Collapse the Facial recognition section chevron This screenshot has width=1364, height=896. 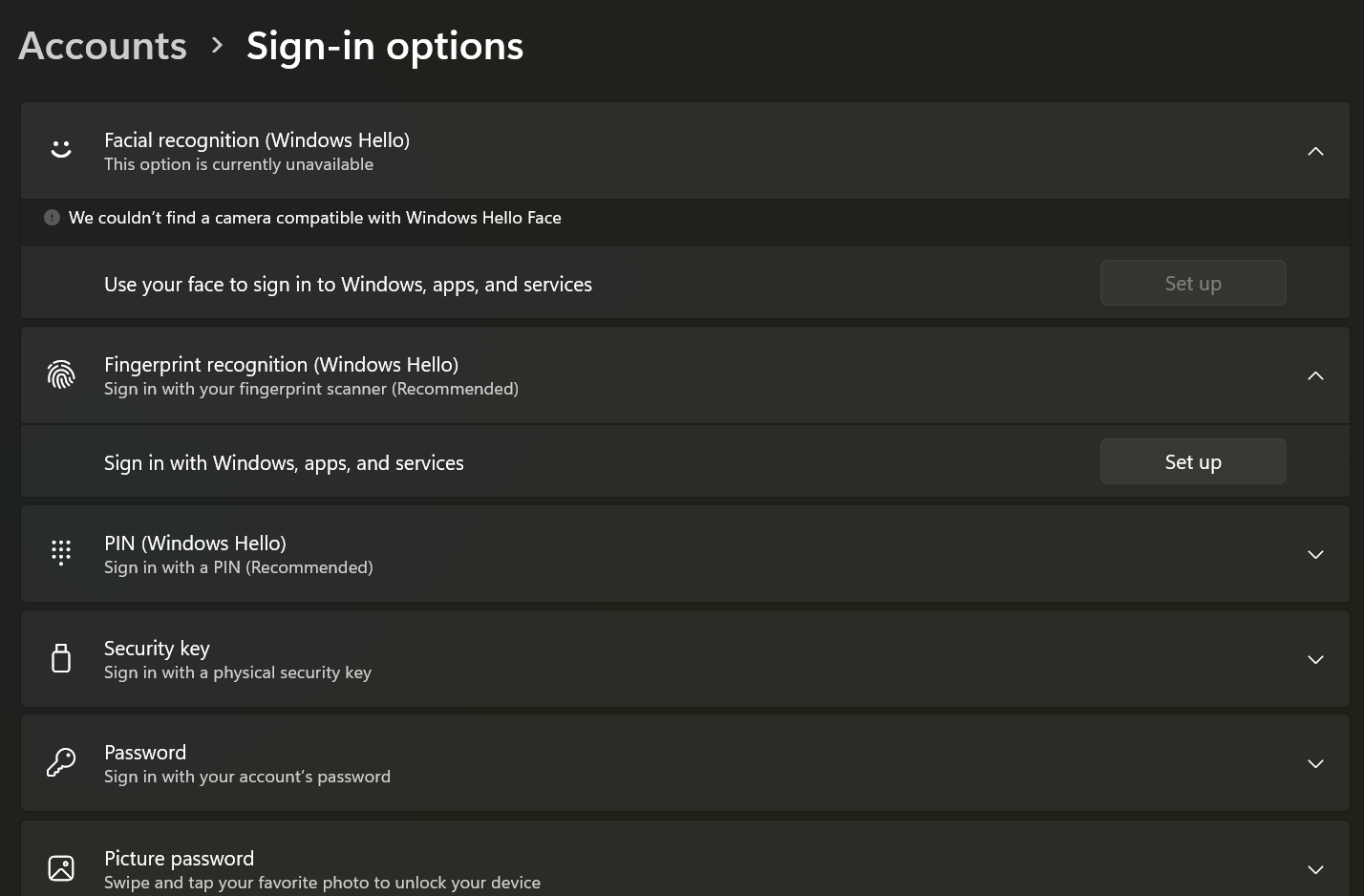1315,151
